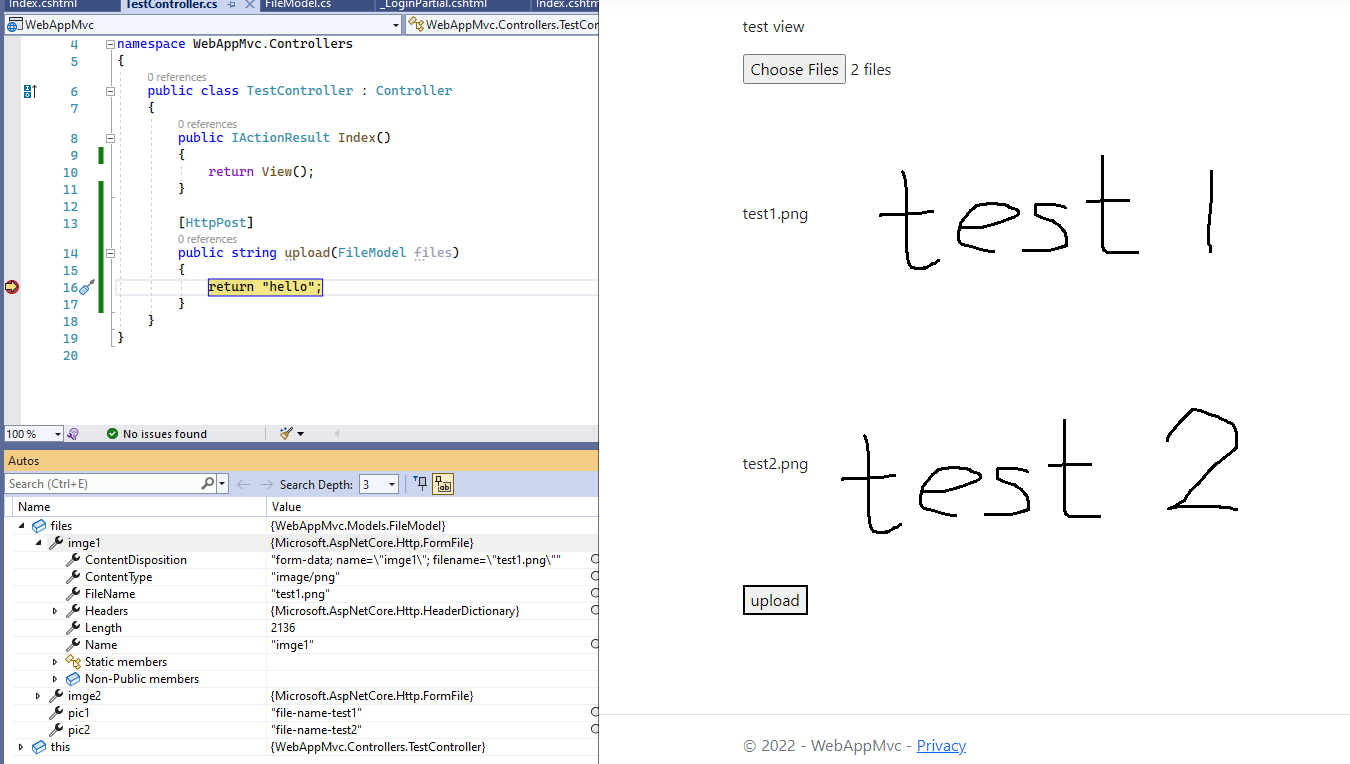Open the code cleanup broom dropdown arrow

[x=300, y=434]
